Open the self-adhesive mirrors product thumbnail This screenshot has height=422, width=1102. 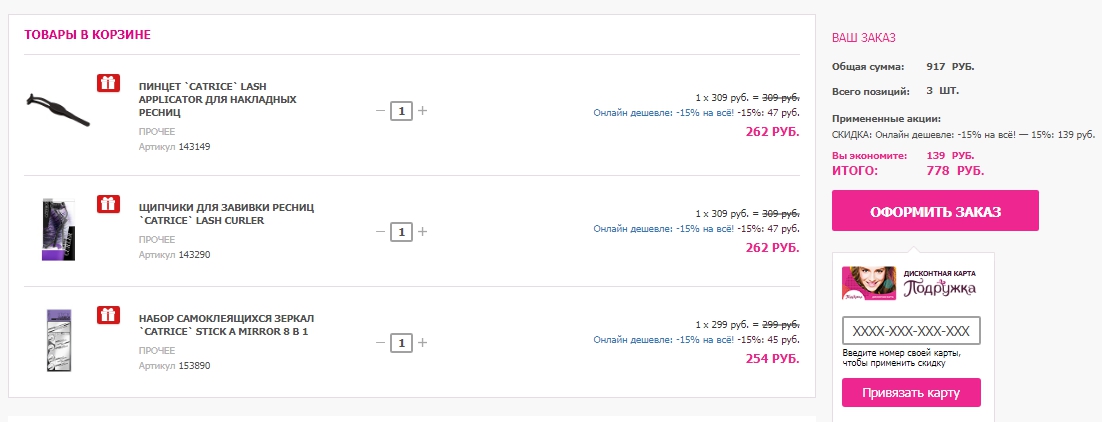(58, 340)
